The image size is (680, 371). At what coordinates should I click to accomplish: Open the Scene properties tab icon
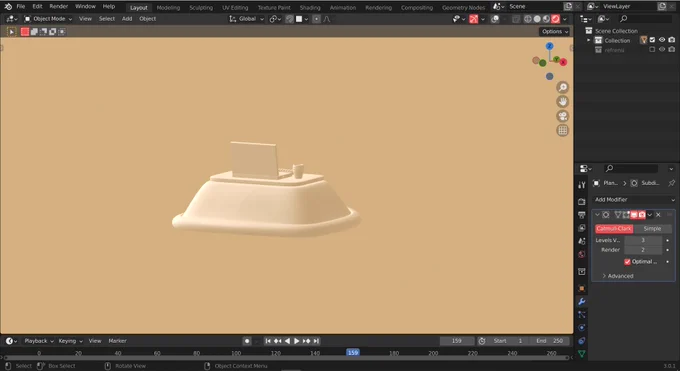point(582,241)
